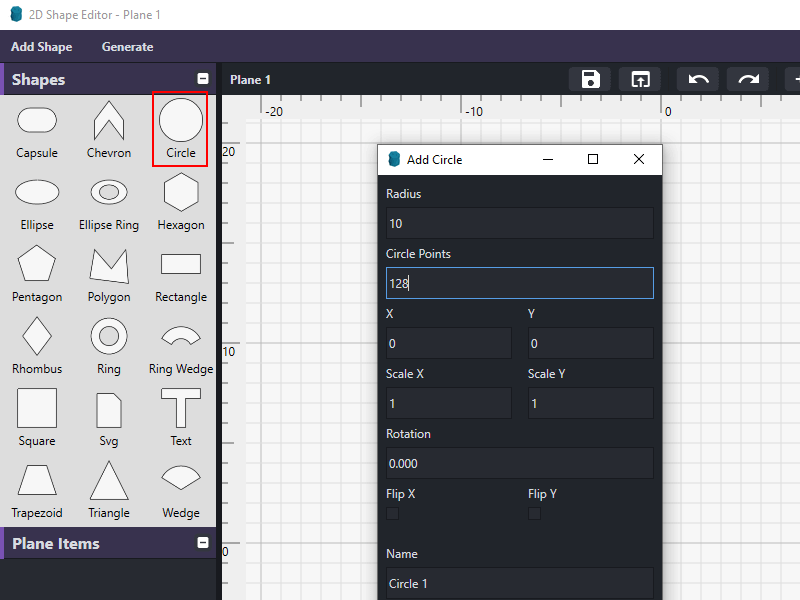Image resolution: width=800 pixels, height=600 pixels.
Task: Select the Triangle shape
Action: (x=109, y=491)
